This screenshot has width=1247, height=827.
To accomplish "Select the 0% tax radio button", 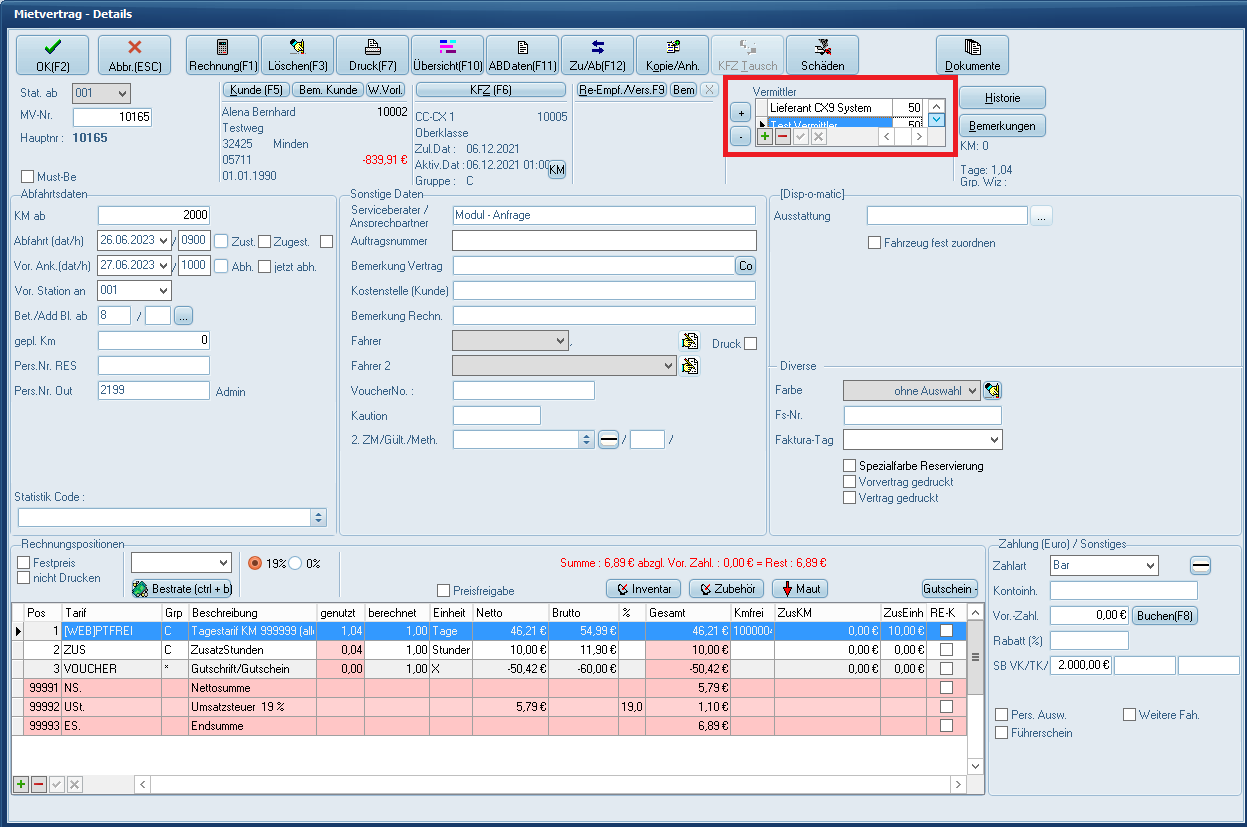I will click(x=295, y=563).
